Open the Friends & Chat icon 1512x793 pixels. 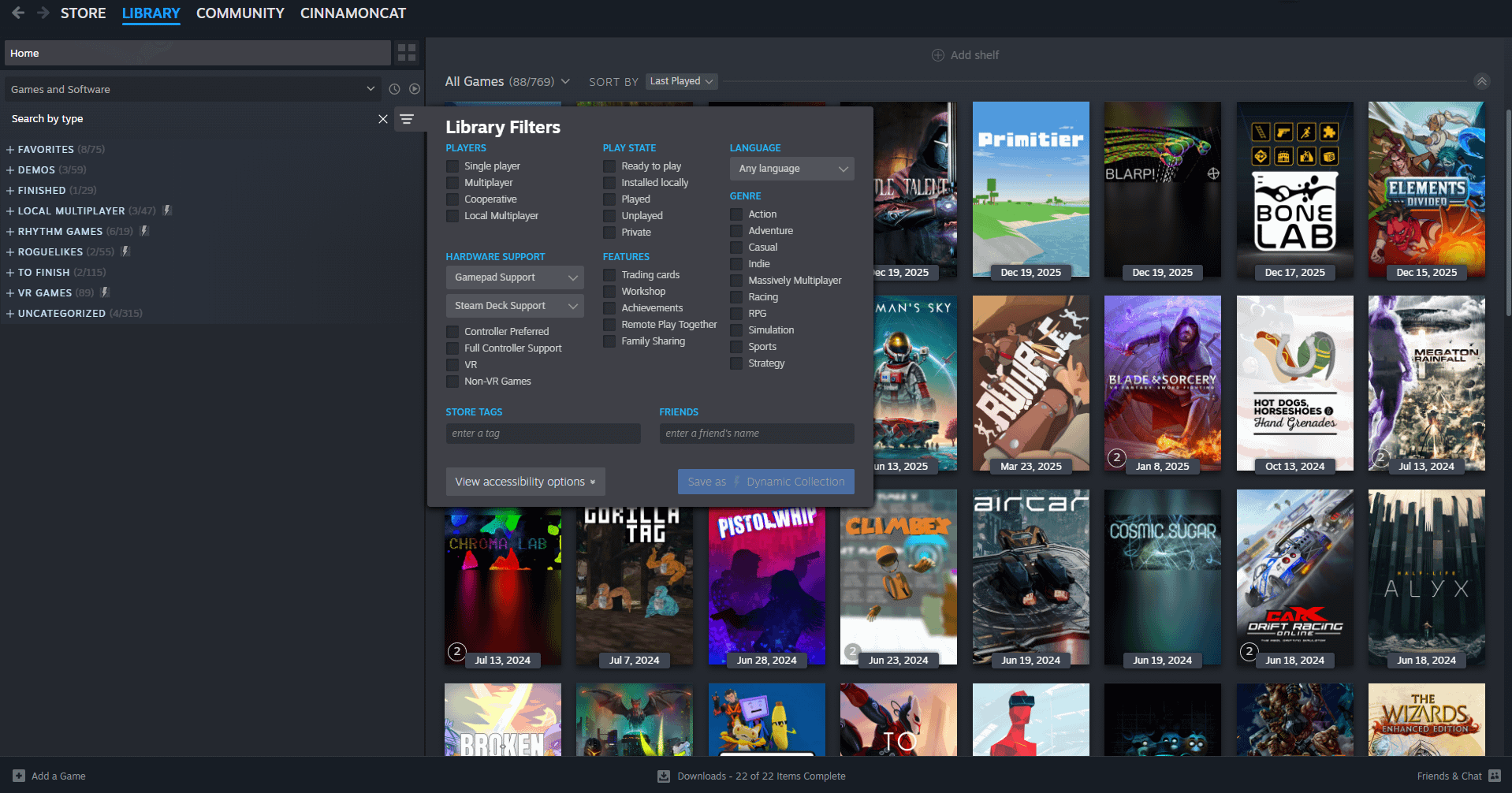tap(1495, 776)
